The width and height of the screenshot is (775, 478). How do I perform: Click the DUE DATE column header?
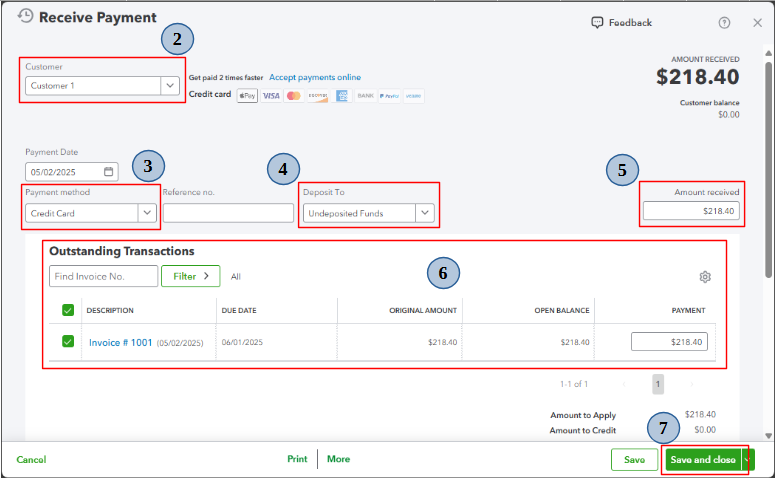tap(239, 310)
